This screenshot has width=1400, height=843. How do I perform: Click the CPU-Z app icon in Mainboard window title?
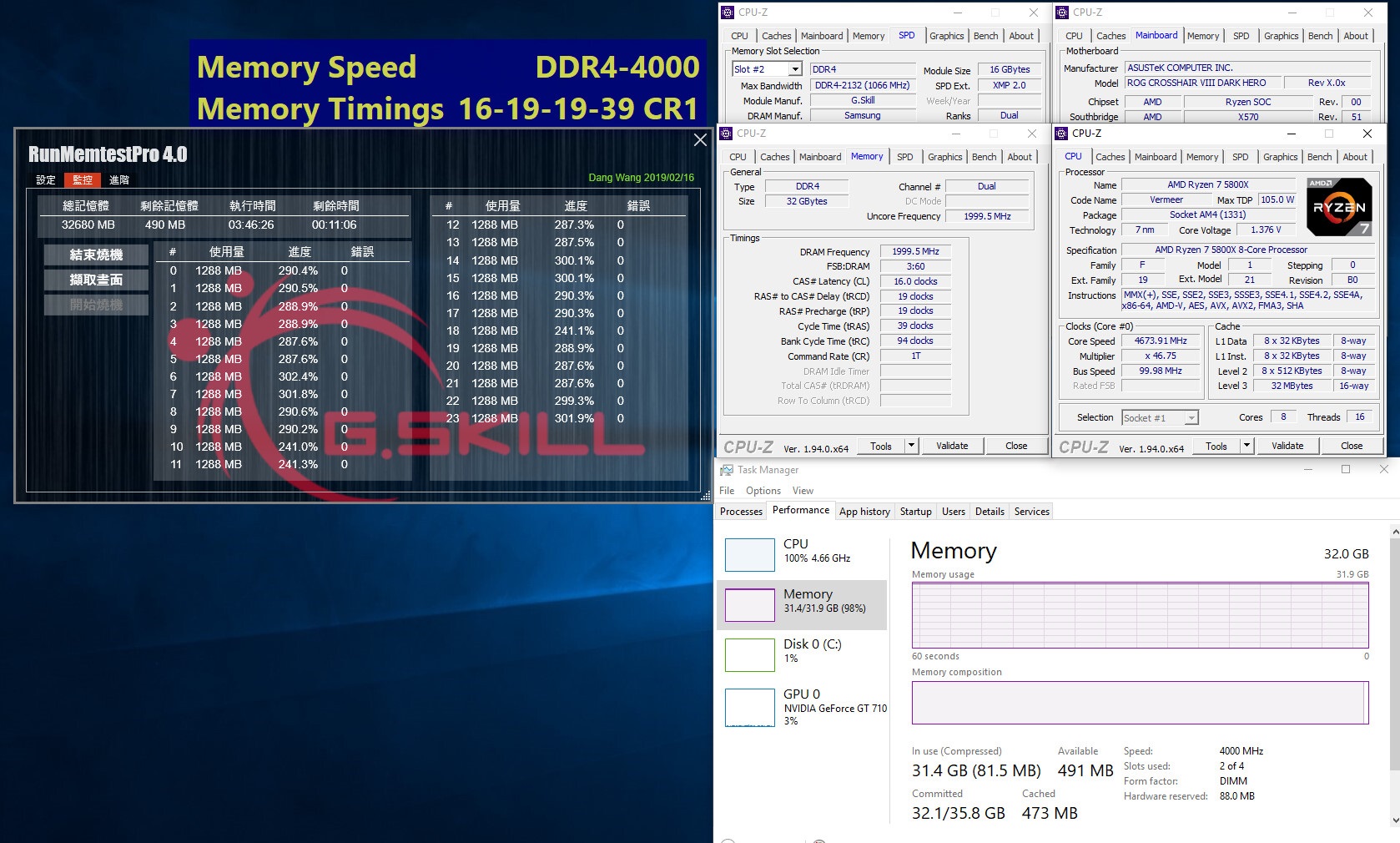[x=1062, y=13]
